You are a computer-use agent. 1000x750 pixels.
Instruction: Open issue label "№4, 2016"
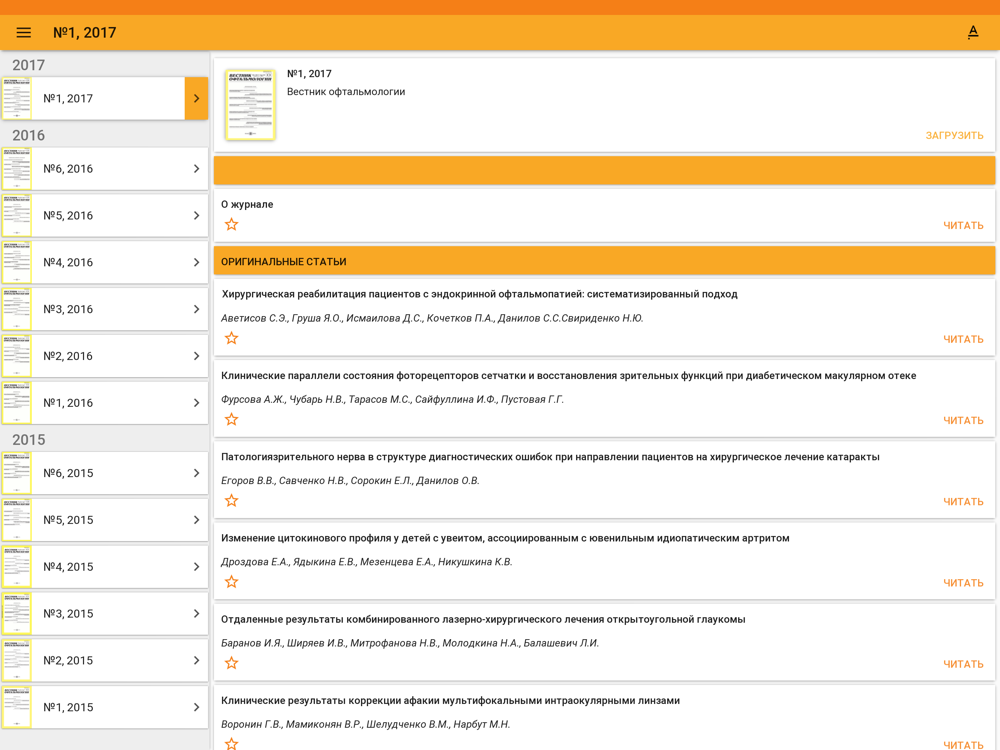68,262
